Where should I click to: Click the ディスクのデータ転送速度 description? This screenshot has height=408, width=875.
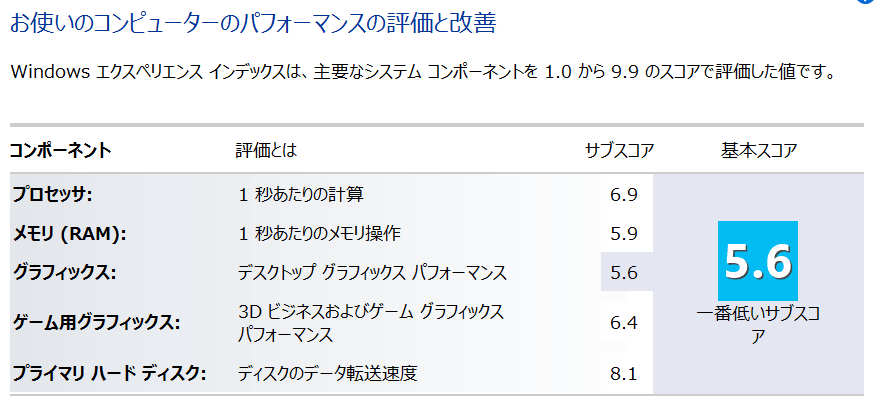pos(327,374)
